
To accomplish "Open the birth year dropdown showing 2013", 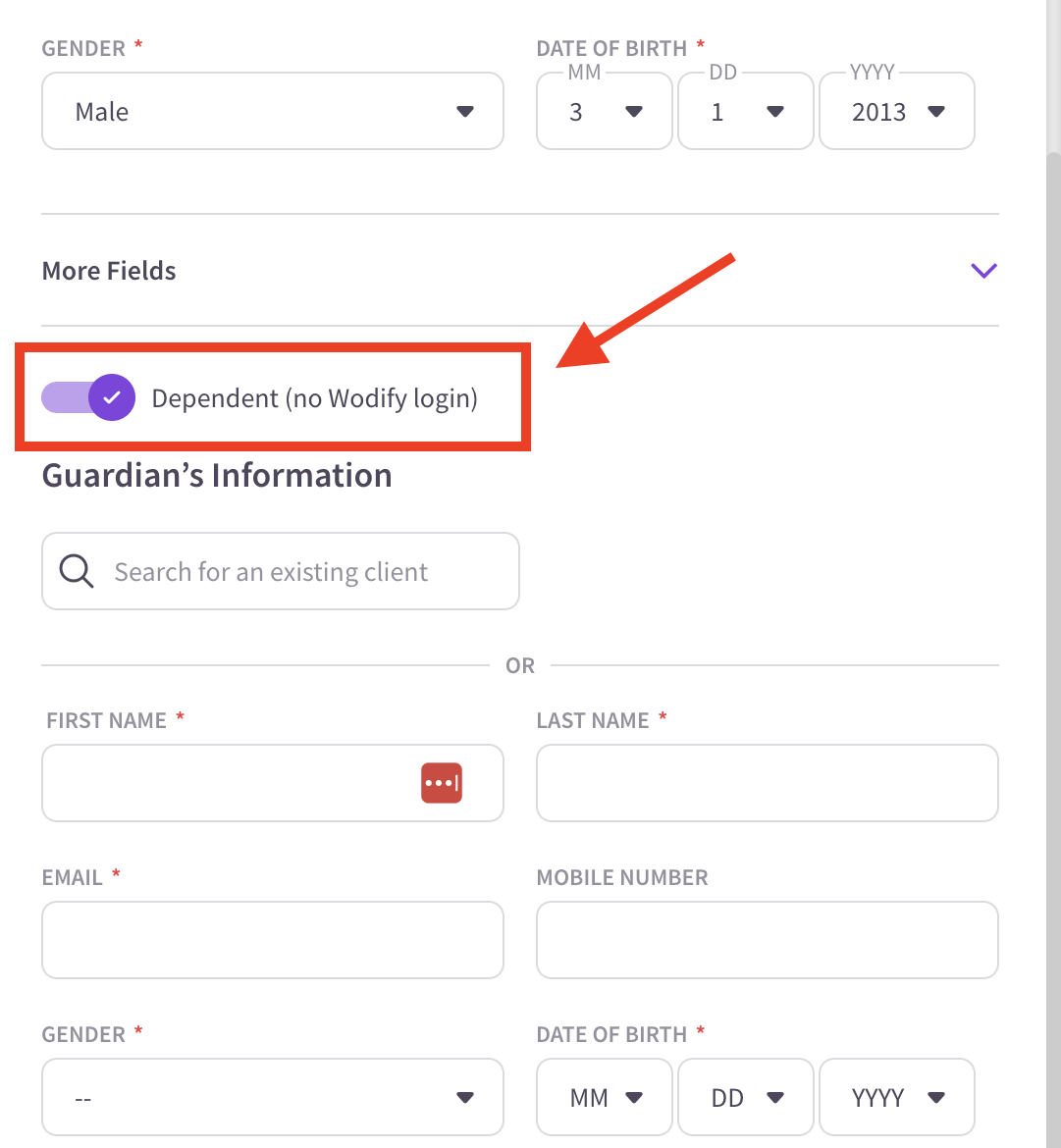I will (x=896, y=111).
